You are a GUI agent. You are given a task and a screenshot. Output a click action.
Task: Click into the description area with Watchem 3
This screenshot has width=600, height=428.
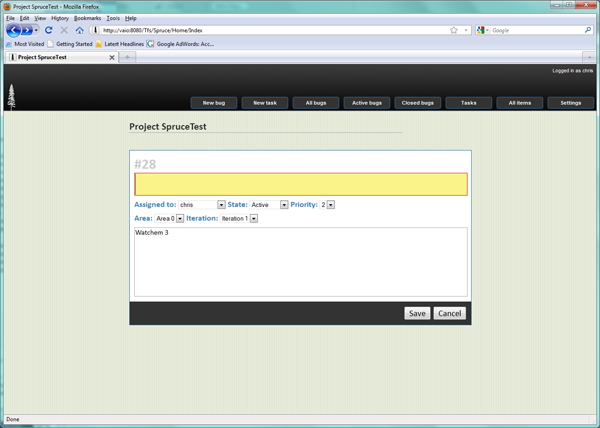[x=301, y=262]
